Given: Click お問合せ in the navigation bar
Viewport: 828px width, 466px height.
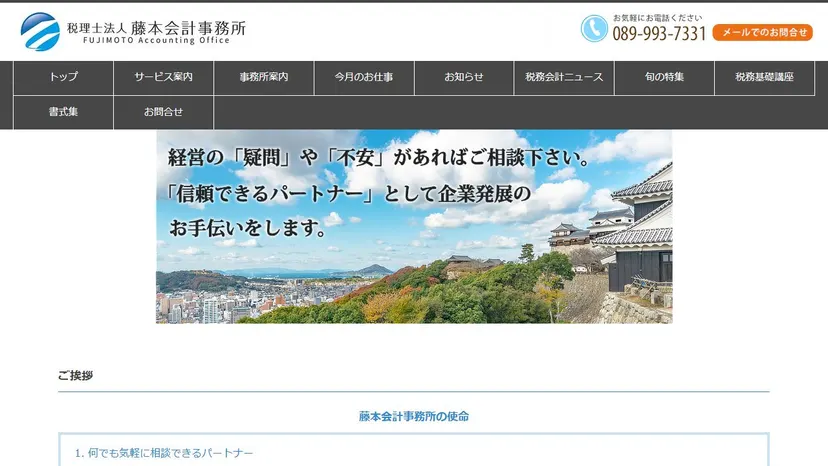Looking at the screenshot, I should pos(163,112).
